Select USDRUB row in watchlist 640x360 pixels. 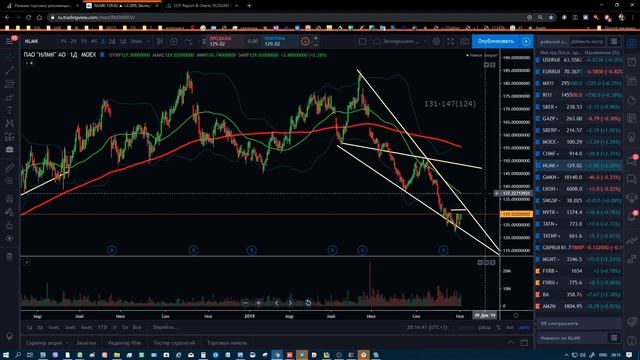[578, 60]
